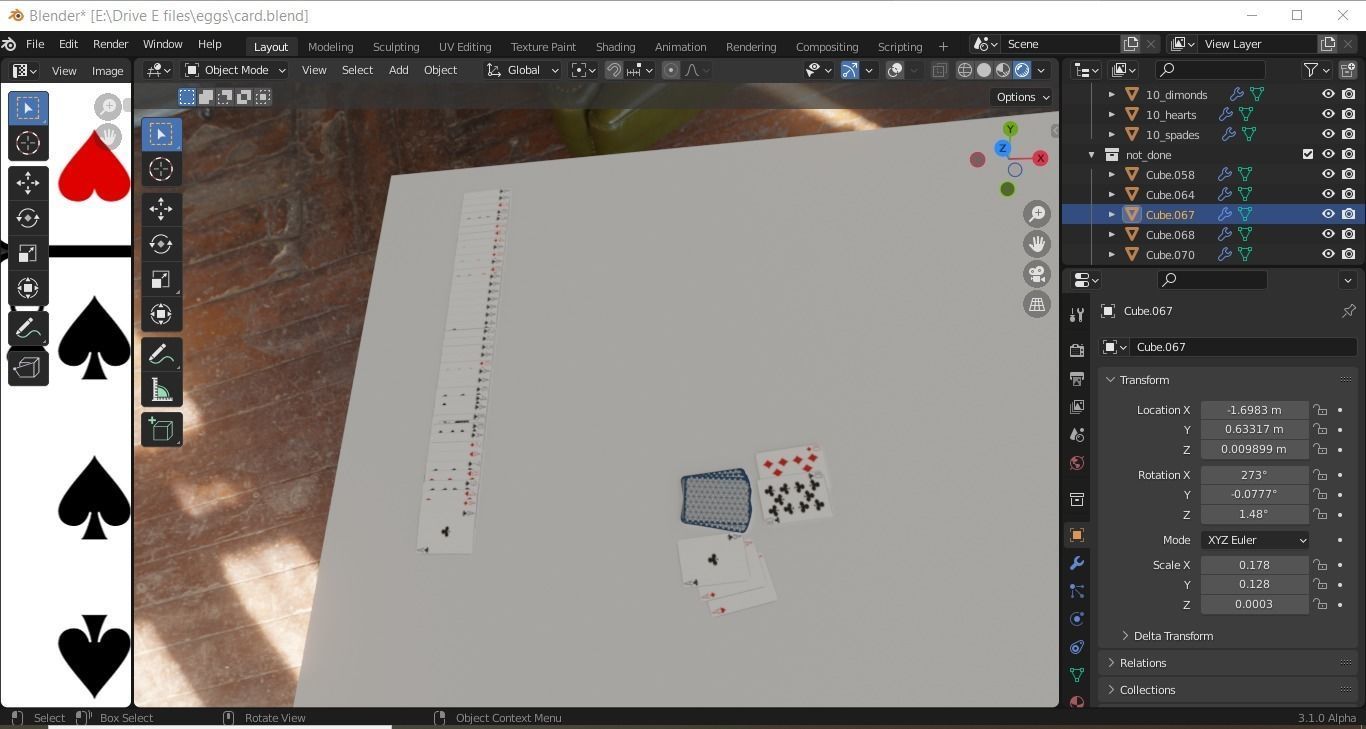Select the Transform tool in viewport toolbar

point(161,314)
